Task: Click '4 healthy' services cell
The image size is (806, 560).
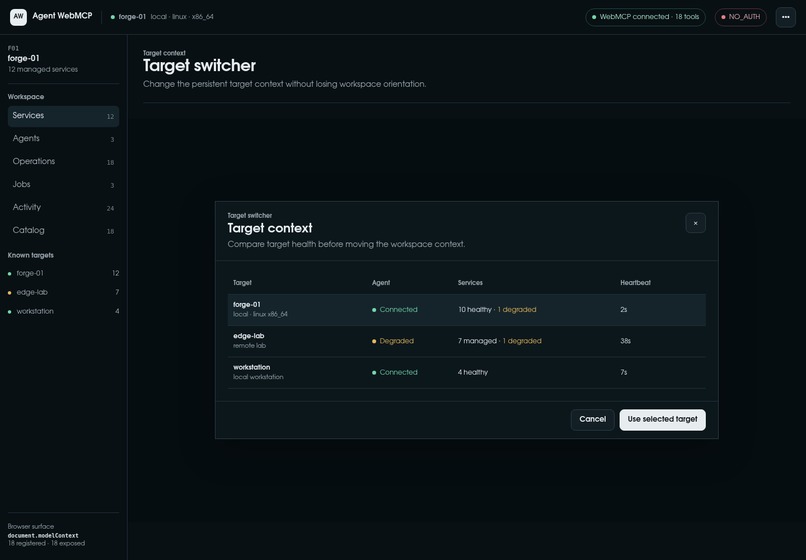Action: point(473,372)
